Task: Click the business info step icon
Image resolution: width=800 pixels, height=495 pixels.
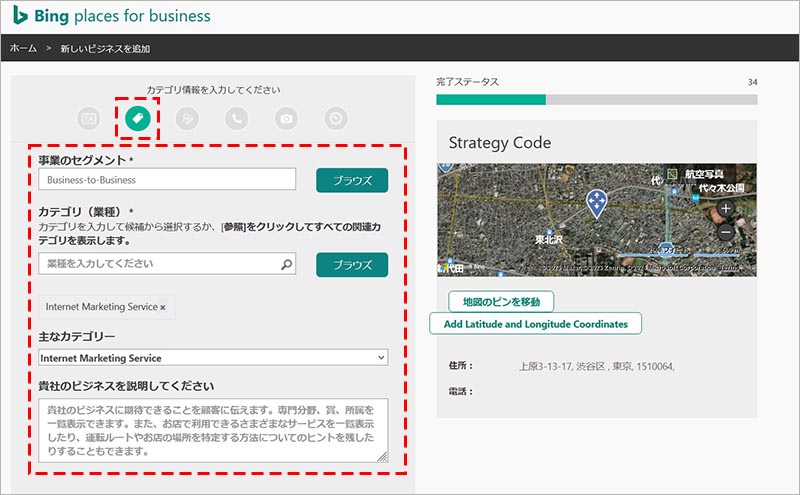Action: pyautogui.click(x=89, y=118)
